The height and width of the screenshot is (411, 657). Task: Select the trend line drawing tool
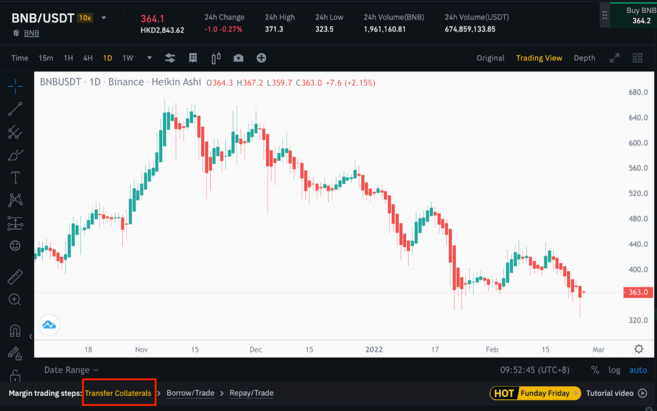(15, 109)
